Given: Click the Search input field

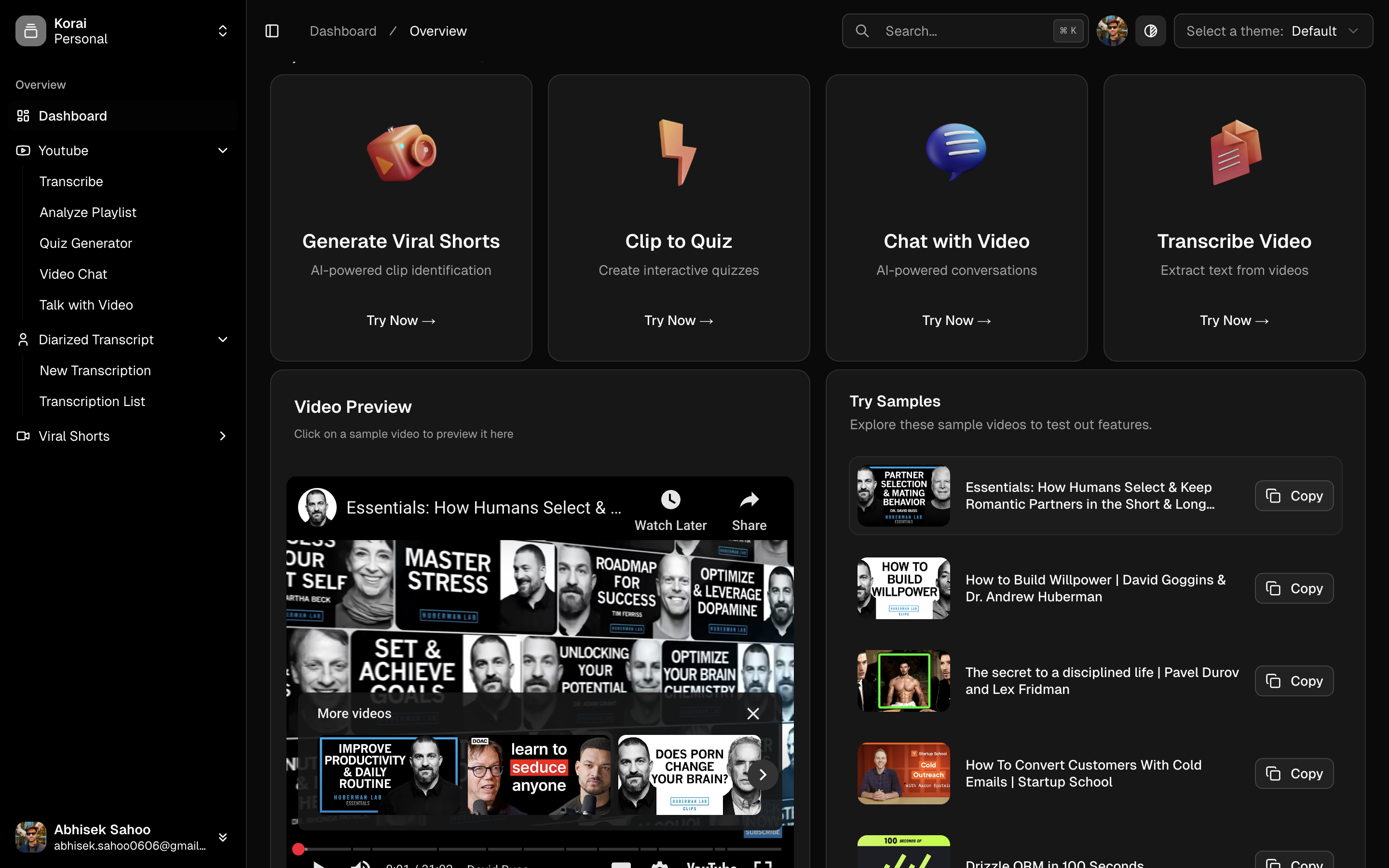Looking at the screenshot, I should point(964,31).
